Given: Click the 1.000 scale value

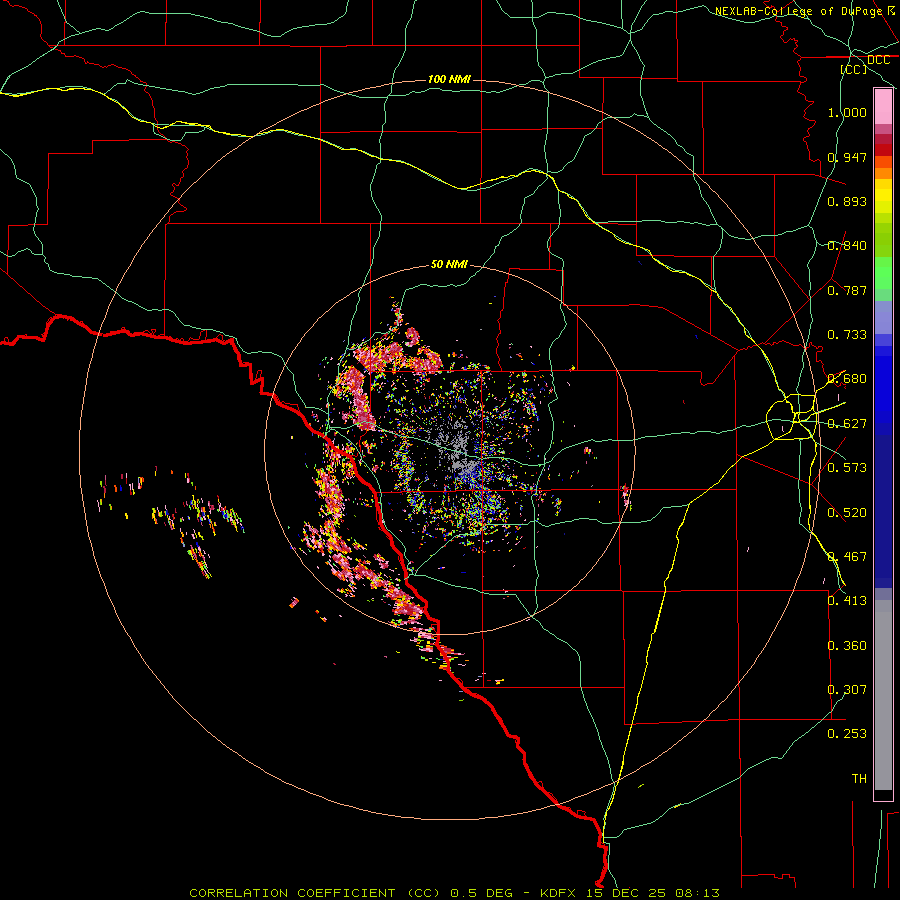Looking at the screenshot, I should (847, 112).
